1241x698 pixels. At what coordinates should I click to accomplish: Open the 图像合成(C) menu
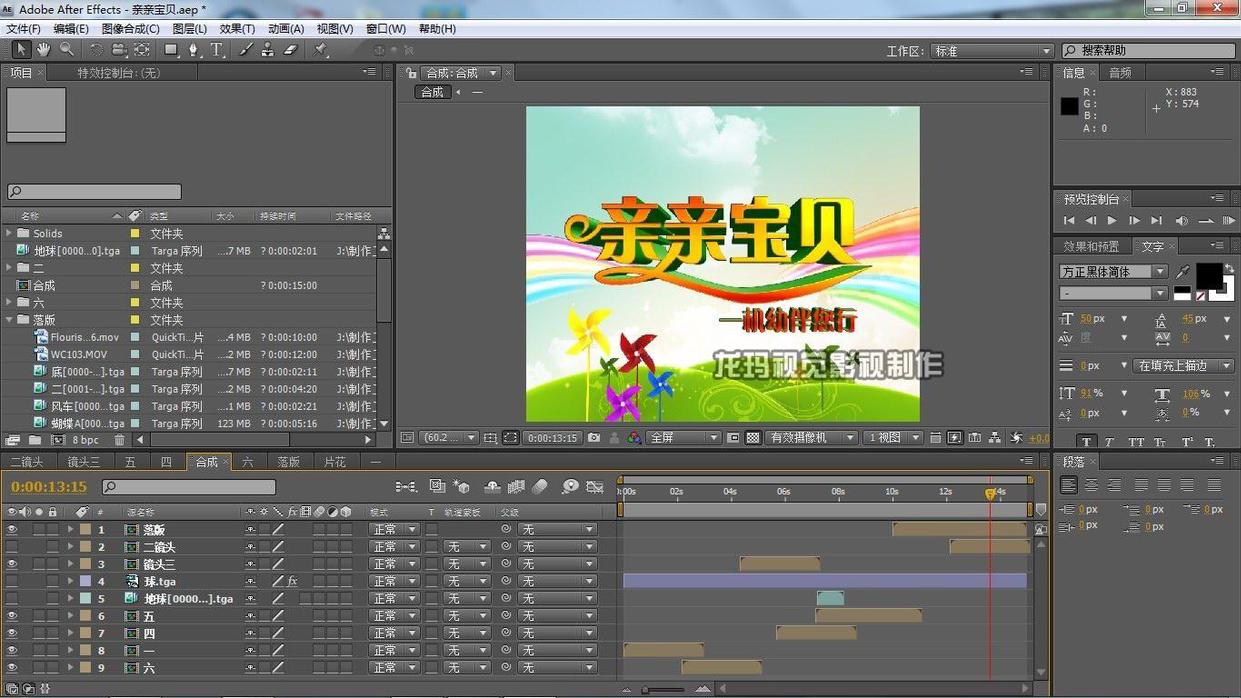[130, 29]
